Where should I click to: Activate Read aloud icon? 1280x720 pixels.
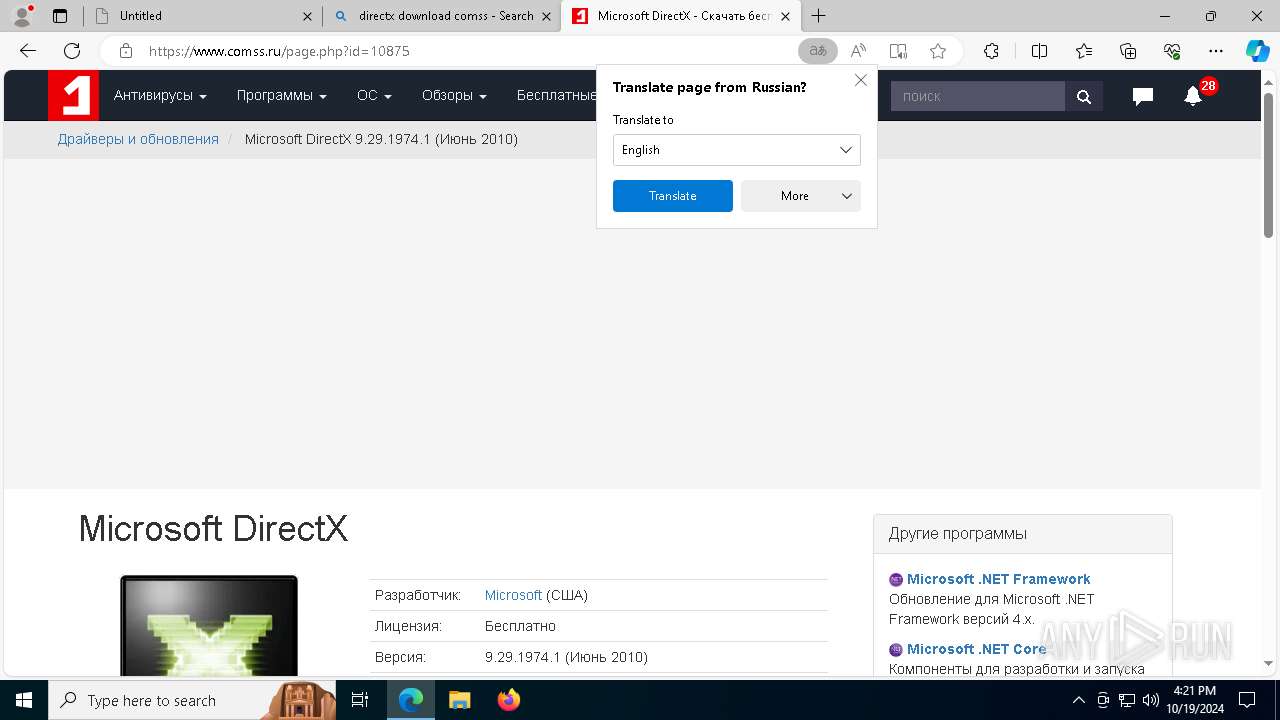(858, 51)
